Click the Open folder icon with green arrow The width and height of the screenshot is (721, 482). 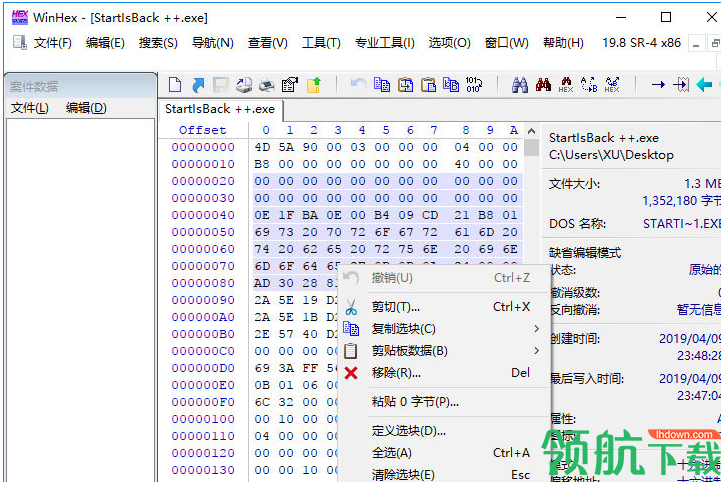tap(313, 85)
